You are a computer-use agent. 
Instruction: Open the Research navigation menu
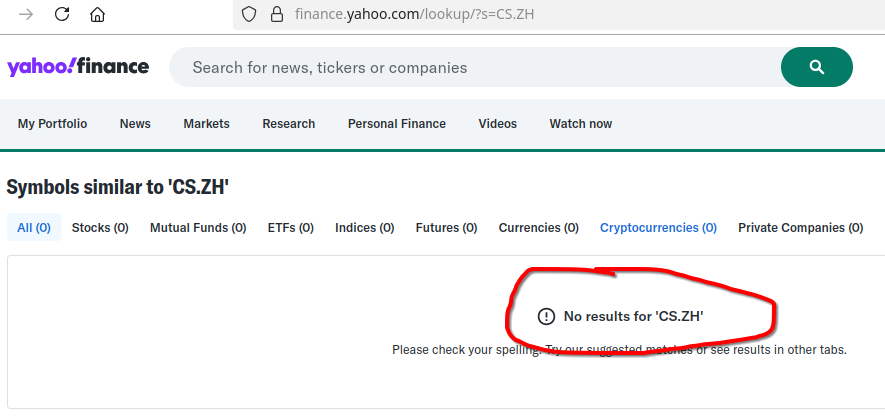tap(289, 124)
